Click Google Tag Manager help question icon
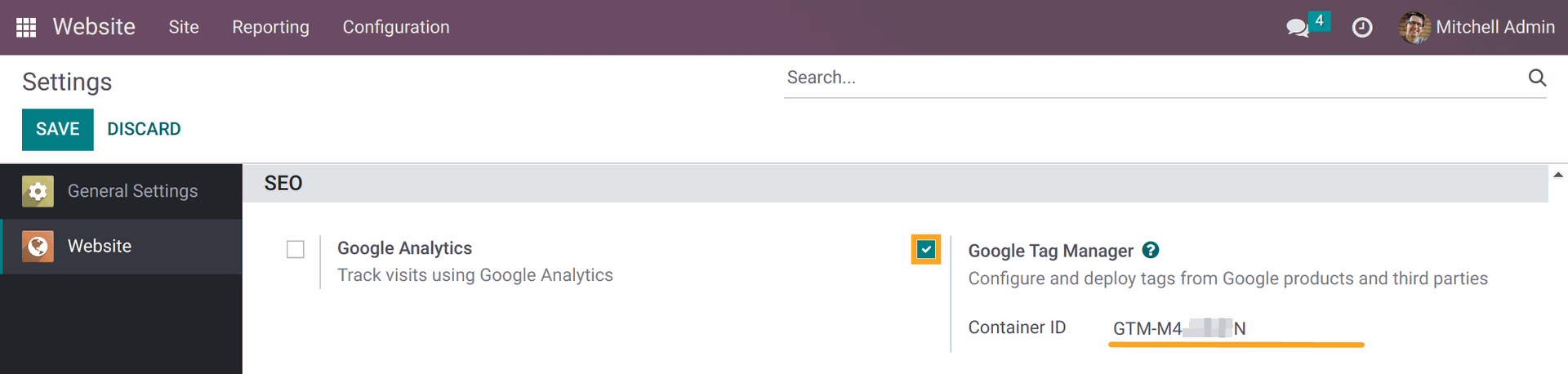The image size is (1568, 374). coord(1151,250)
